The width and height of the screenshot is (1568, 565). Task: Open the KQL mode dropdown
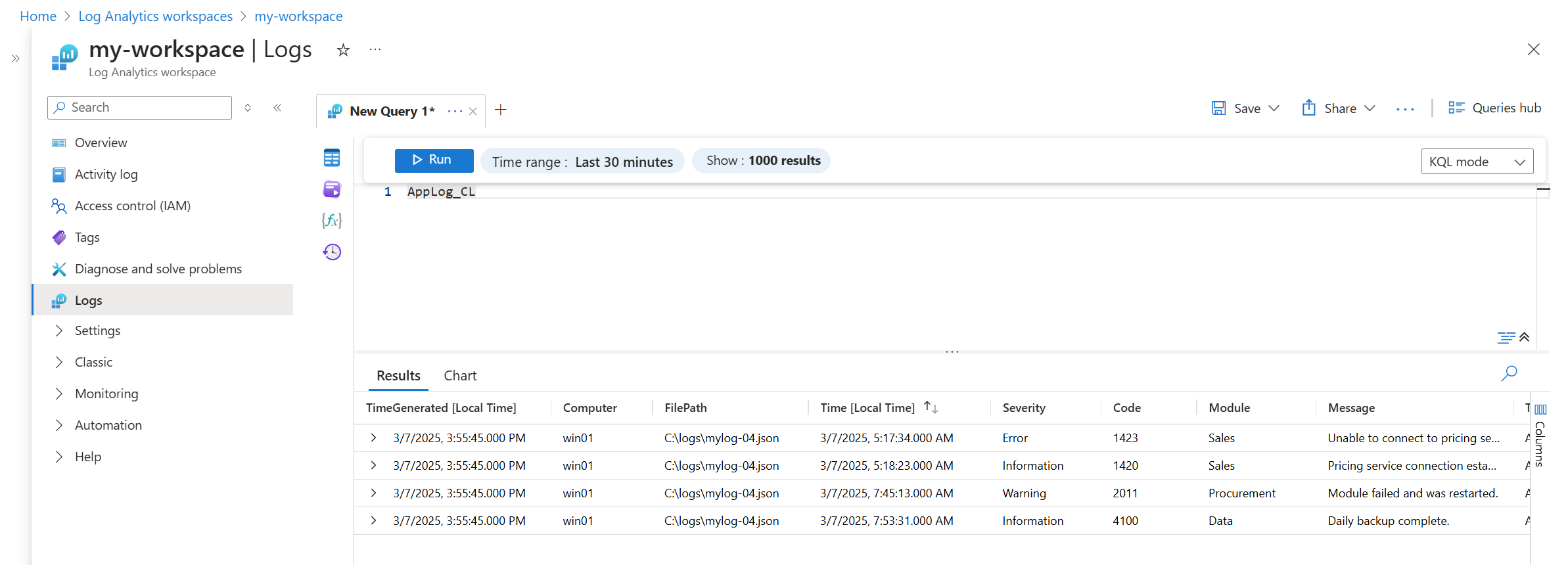pyautogui.click(x=1477, y=162)
